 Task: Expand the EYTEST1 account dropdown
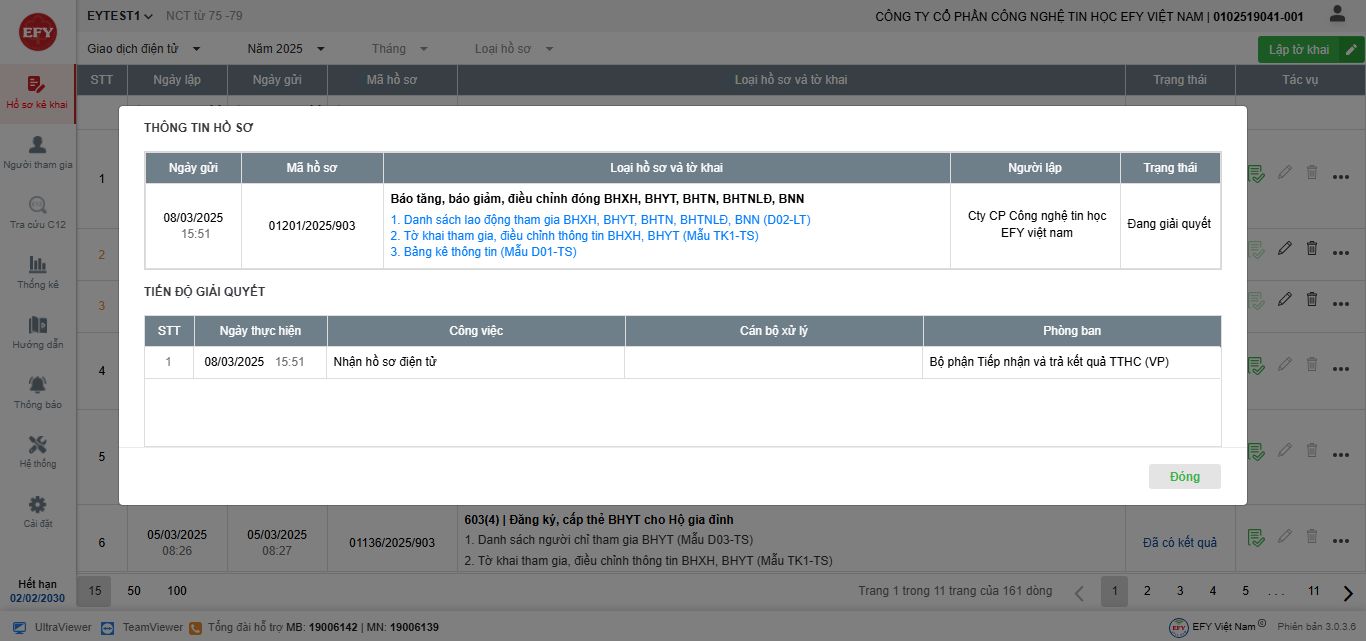click(120, 16)
